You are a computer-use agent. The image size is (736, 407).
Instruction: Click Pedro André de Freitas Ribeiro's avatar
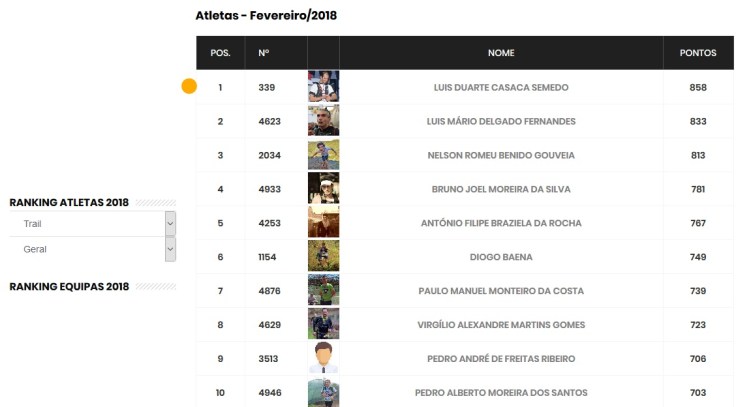pyautogui.click(x=323, y=357)
